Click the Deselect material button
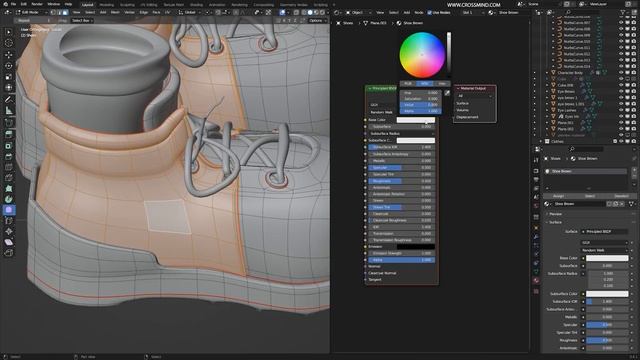This screenshot has width=640, height=360. click(621, 196)
